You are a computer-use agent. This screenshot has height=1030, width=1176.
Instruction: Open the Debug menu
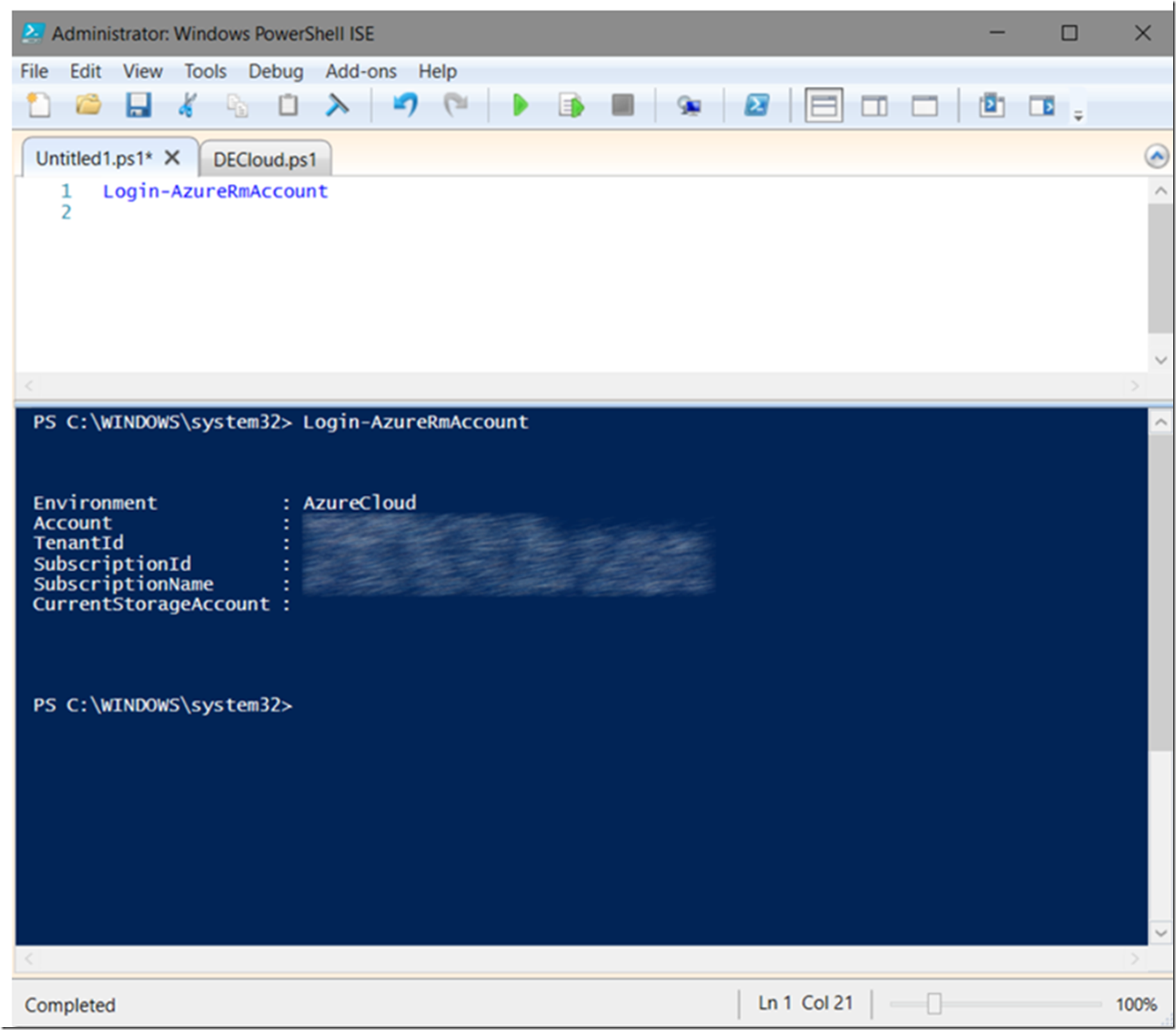276,71
